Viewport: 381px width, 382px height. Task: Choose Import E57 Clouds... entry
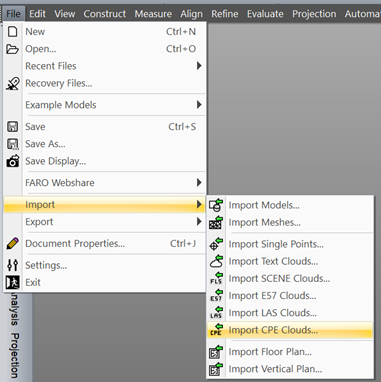point(290,296)
